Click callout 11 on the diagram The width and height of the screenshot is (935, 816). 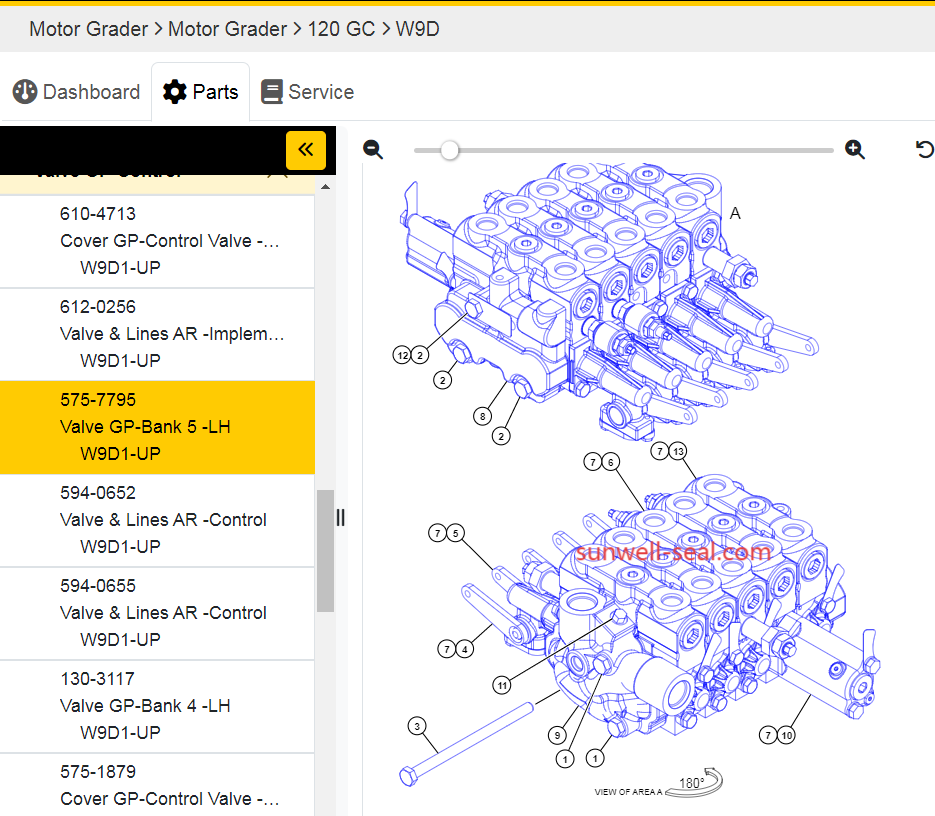502,685
